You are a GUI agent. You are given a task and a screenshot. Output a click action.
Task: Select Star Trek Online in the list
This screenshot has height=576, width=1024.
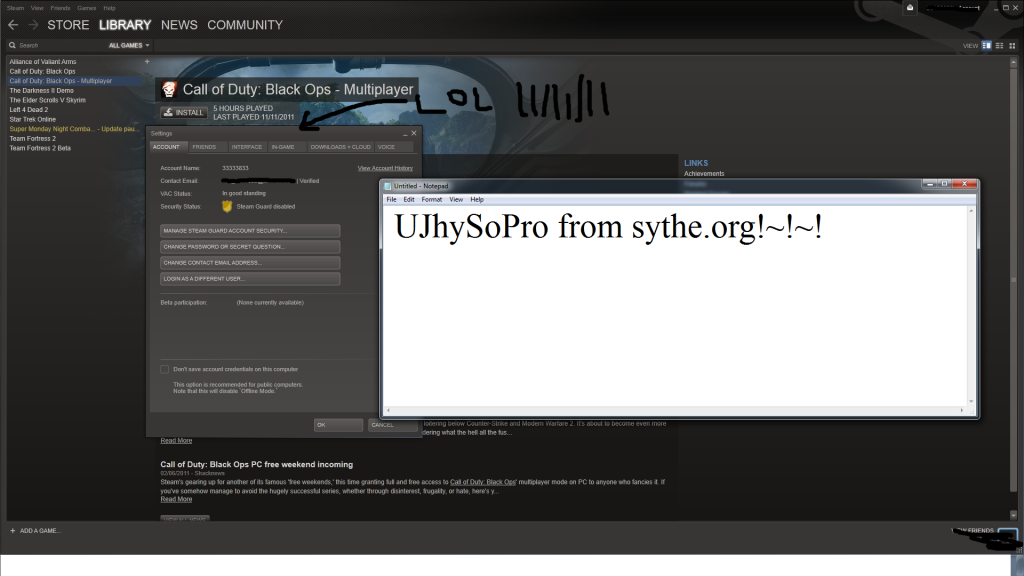pyautogui.click(x=33, y=120)
